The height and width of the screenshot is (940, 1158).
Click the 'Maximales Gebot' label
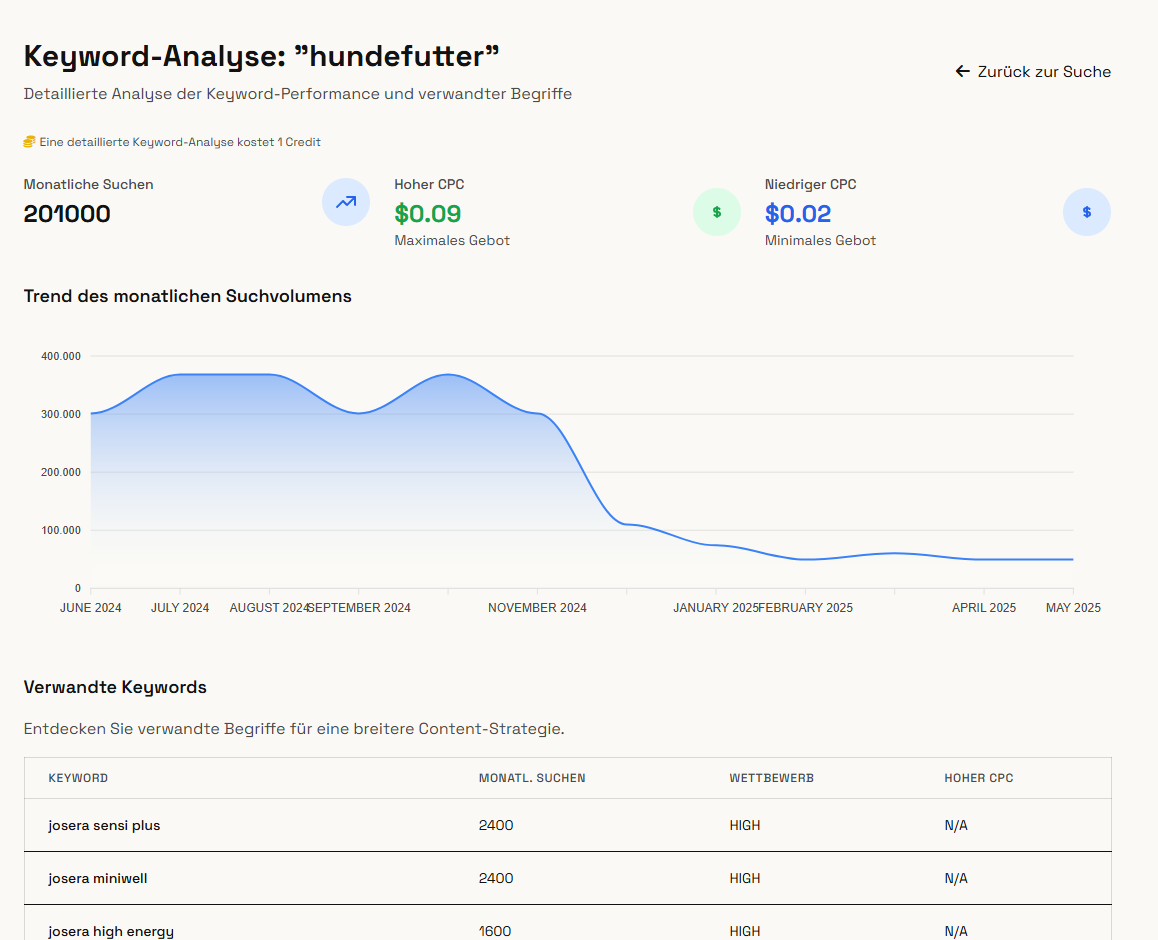452,240
